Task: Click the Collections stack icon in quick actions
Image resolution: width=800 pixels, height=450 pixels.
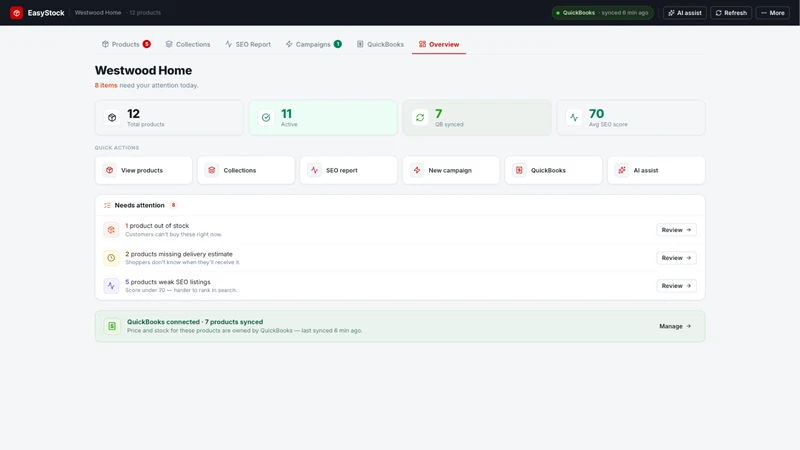Action: pos(212,170)
